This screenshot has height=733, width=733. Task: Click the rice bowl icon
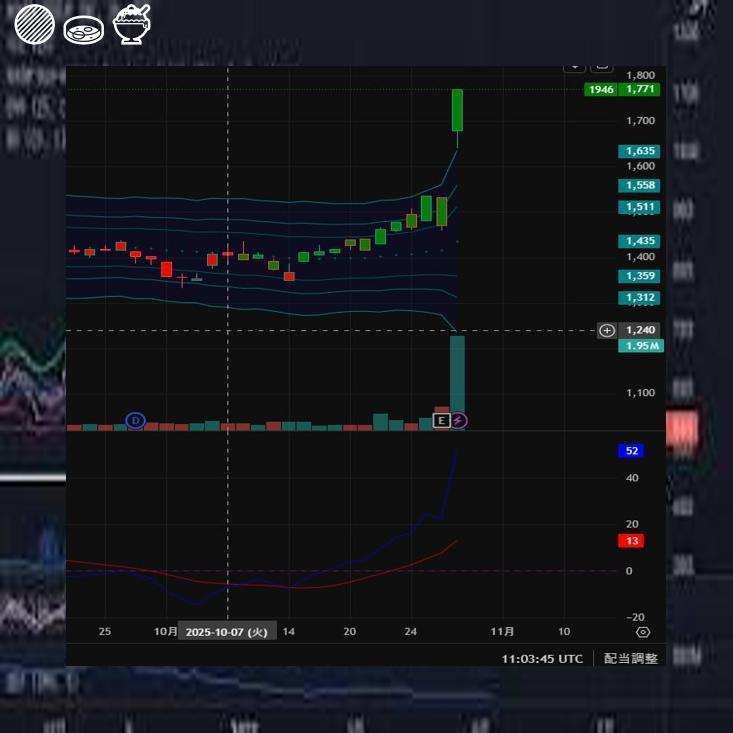[x=132, y=24]
